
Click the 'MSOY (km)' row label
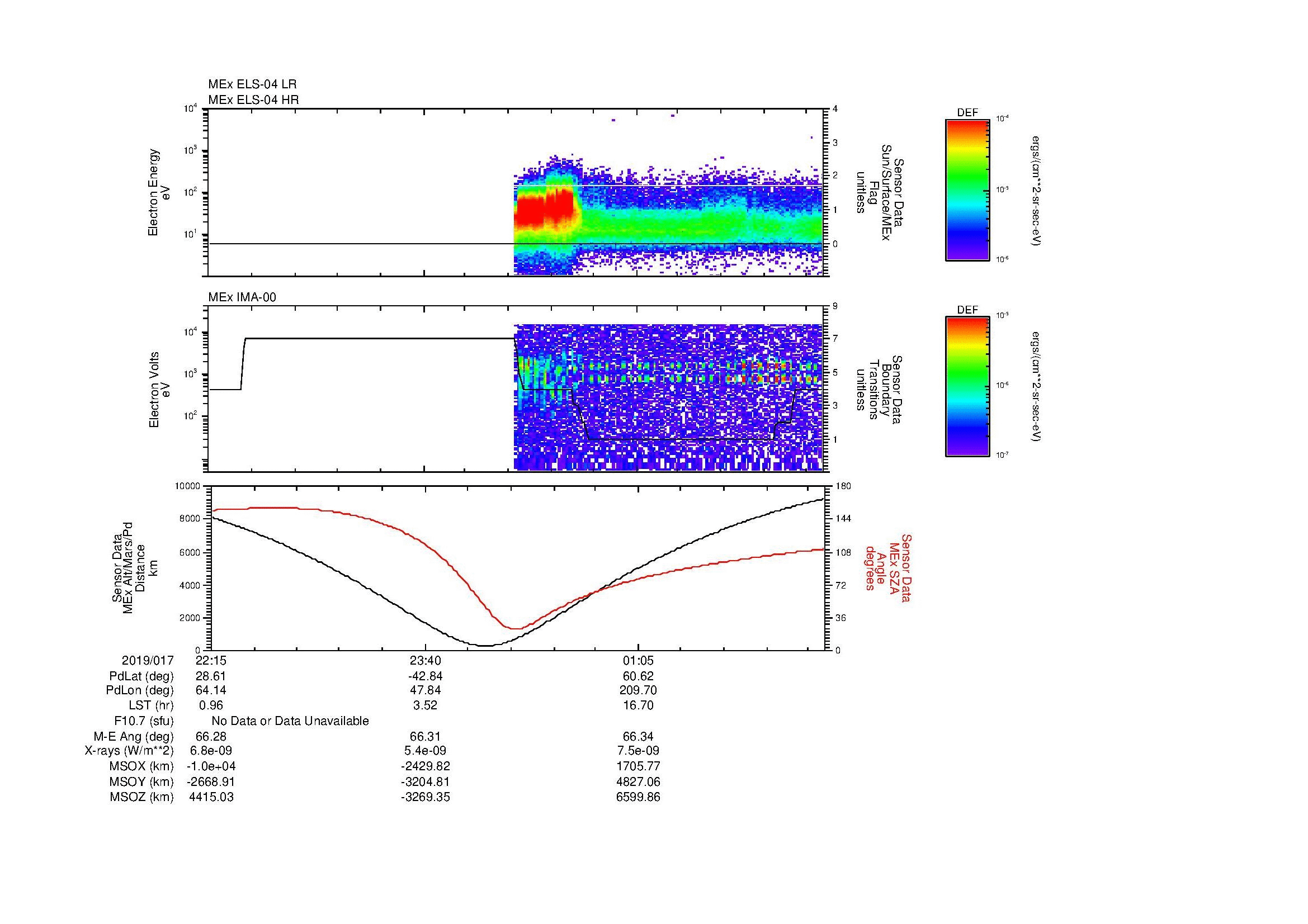(x=141, y=781)
